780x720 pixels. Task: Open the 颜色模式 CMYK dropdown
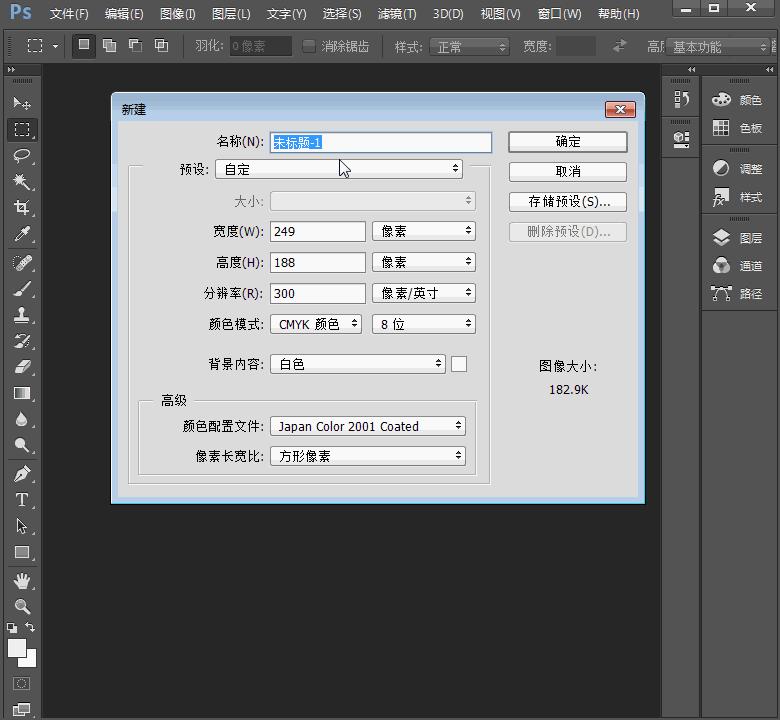[x=316, y=324]
